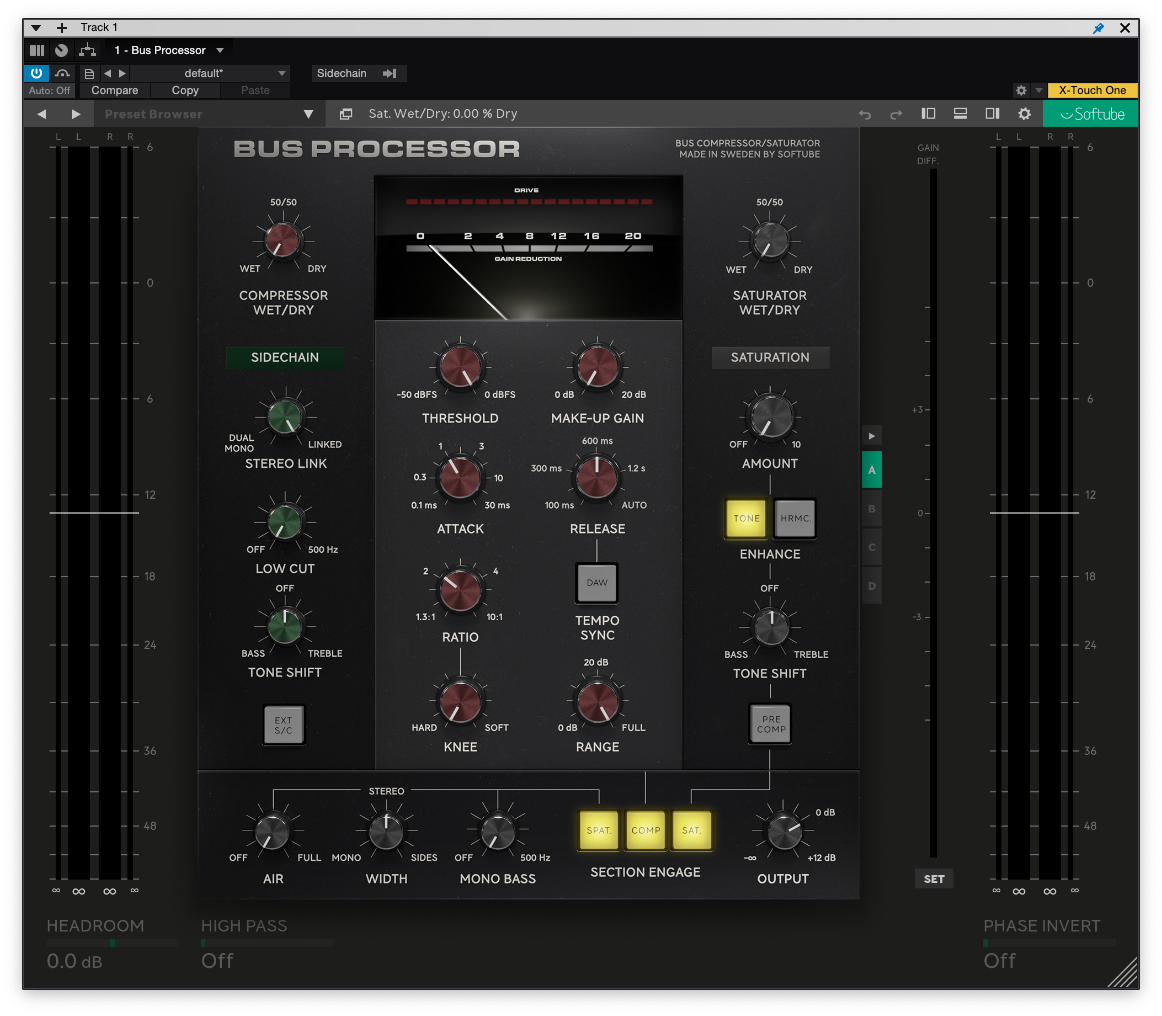Click the SET gain difference button
The height and width of the screenshot is (1016, 1162).
click(934, 879)
